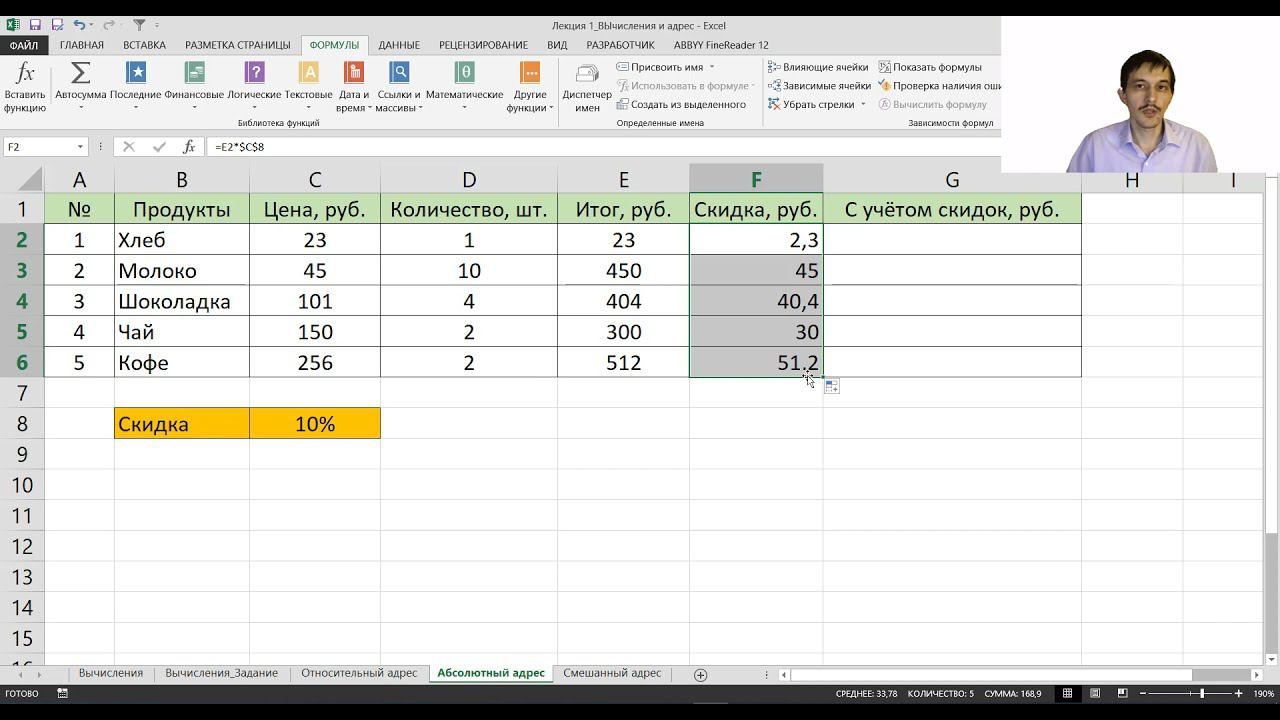The height and width of the screenshot is (720, 1280).
Task: Open the Использовать в формуле dropdown
Action: pyautogui.click(x=685, y=86)
